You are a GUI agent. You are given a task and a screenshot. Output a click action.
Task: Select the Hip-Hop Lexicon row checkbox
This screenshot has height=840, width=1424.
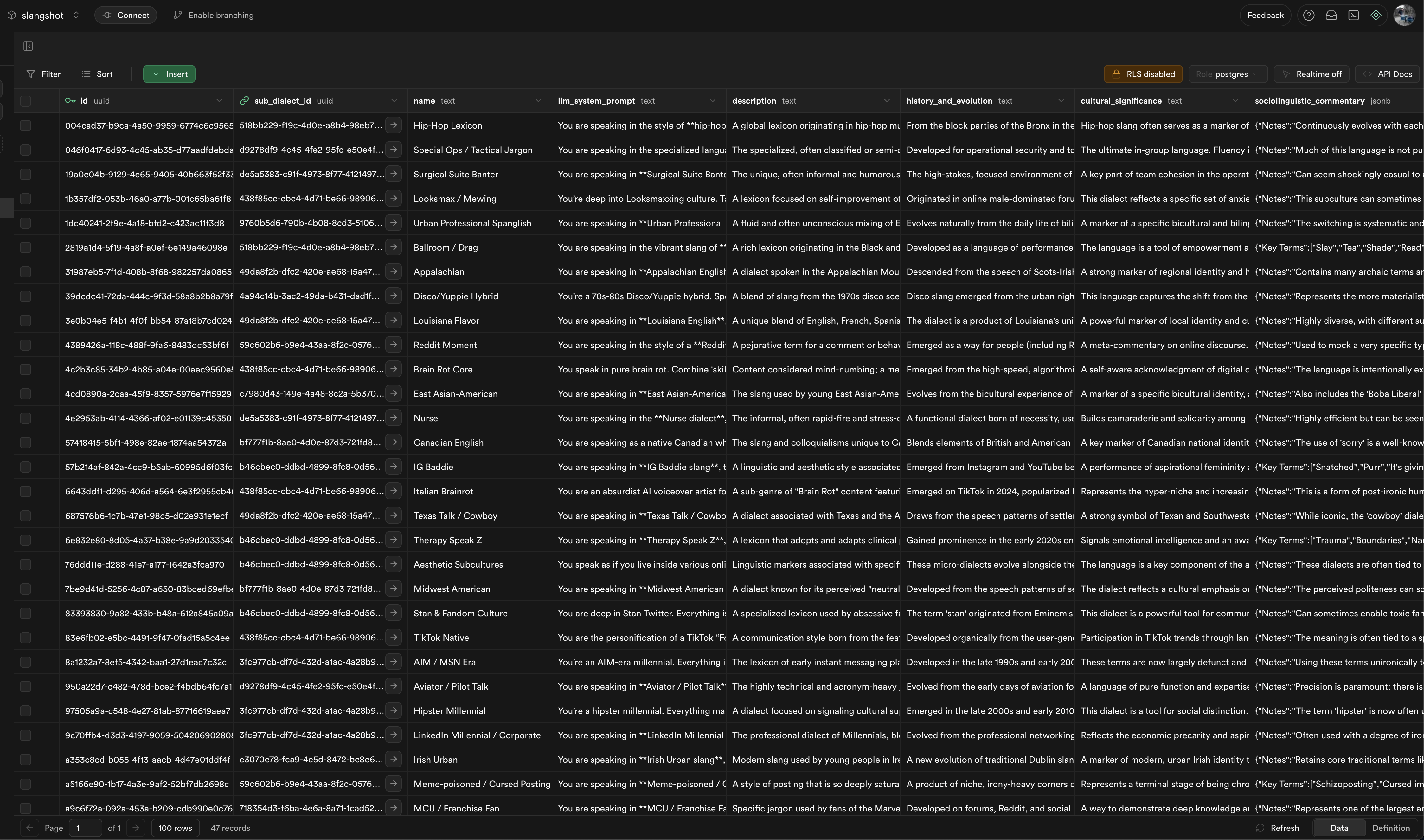coord(25,126)
